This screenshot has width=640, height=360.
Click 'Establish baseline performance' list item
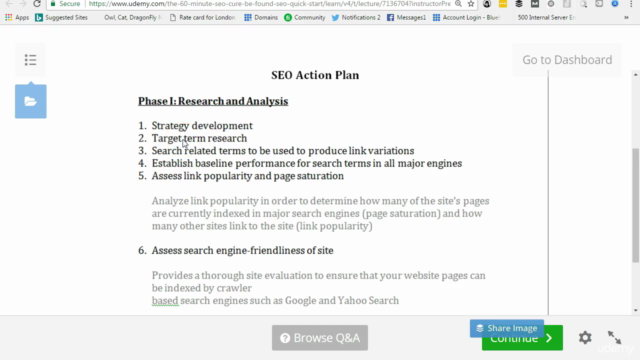click(307, 163)
